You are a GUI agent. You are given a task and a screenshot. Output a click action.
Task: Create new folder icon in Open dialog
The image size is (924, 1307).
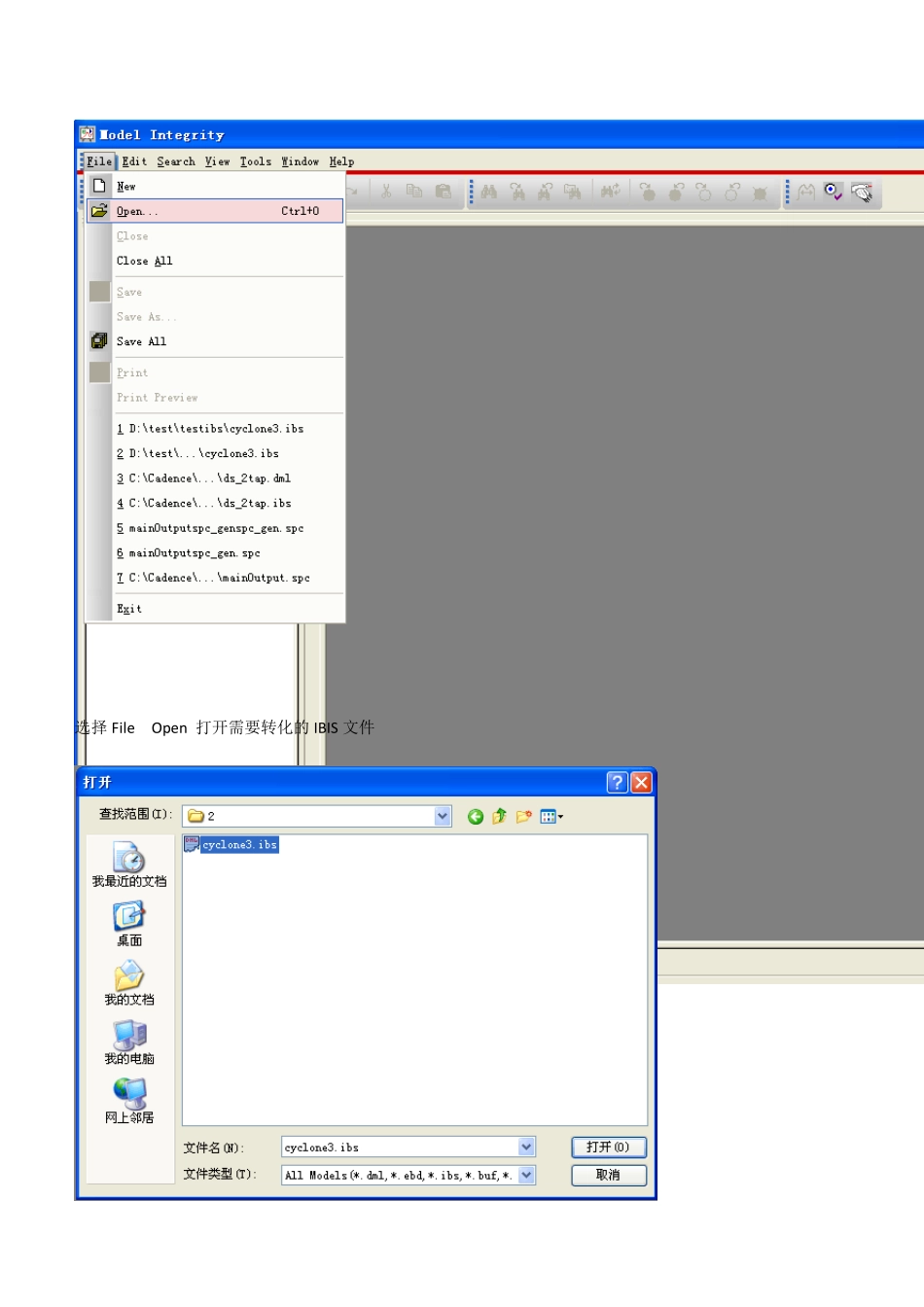(x=524, y=817)
